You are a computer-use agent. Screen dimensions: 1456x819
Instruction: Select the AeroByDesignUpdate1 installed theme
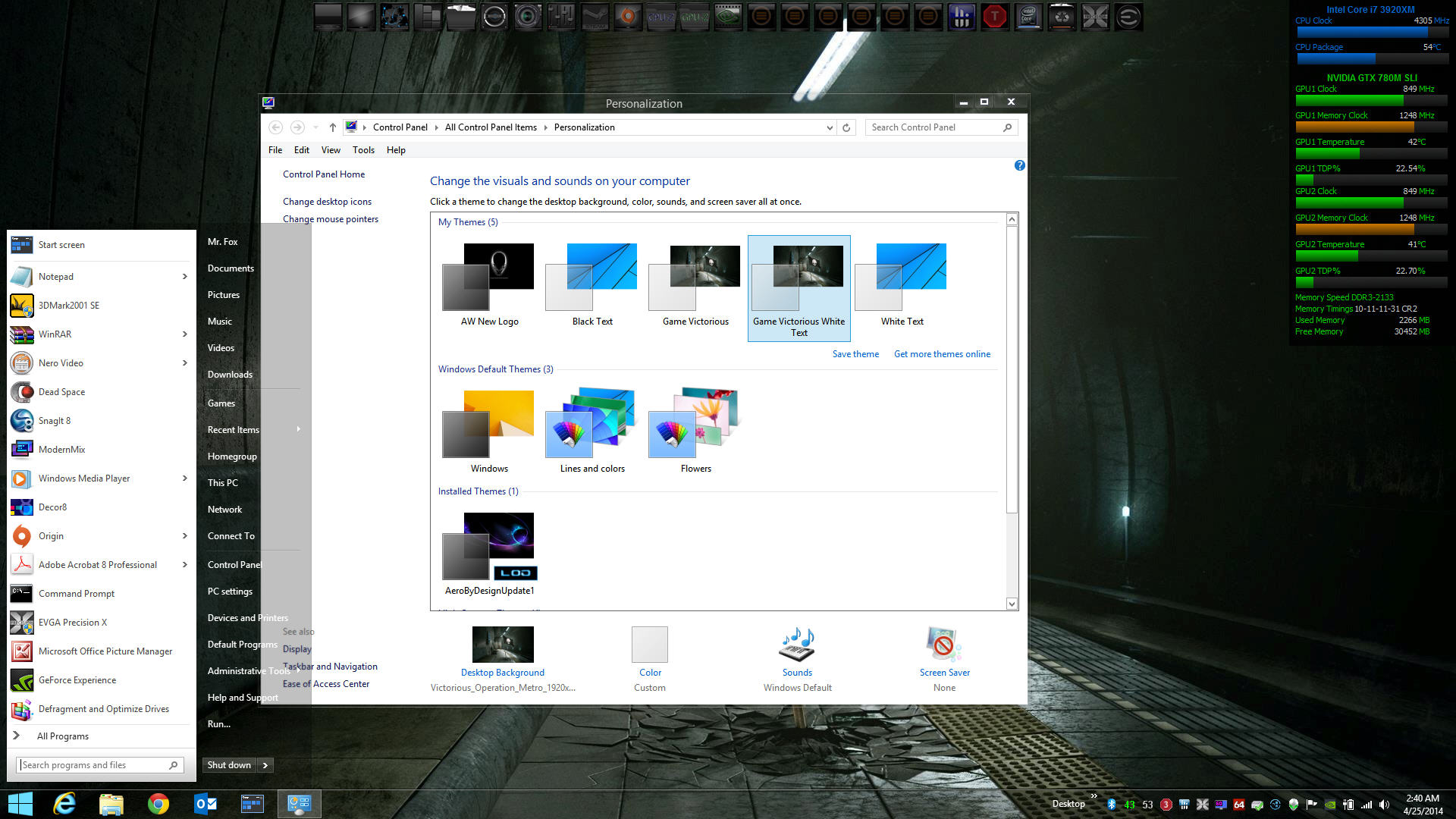pos(489,554)
